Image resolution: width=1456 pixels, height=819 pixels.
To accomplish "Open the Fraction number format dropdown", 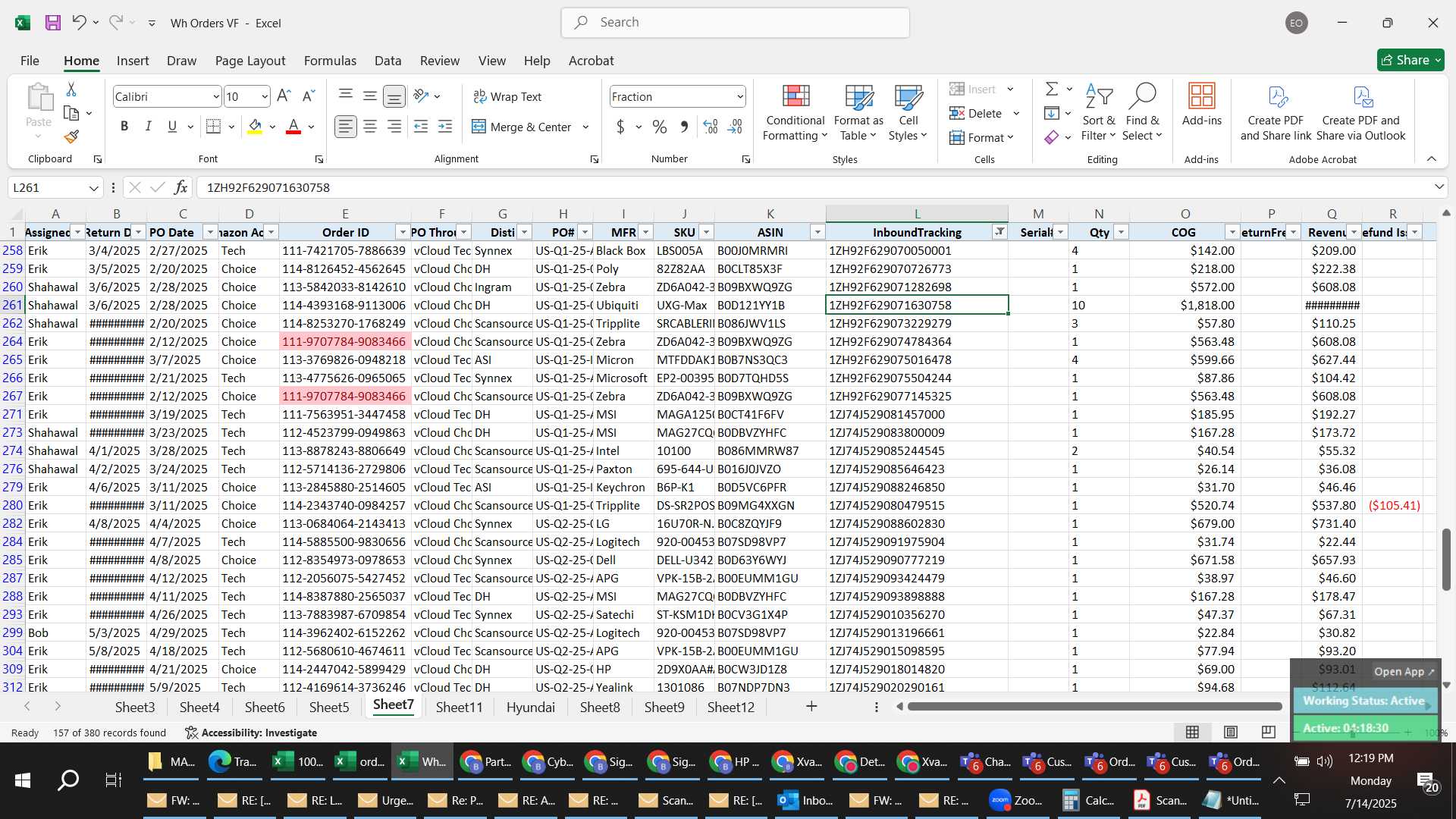I will point(739,97).
